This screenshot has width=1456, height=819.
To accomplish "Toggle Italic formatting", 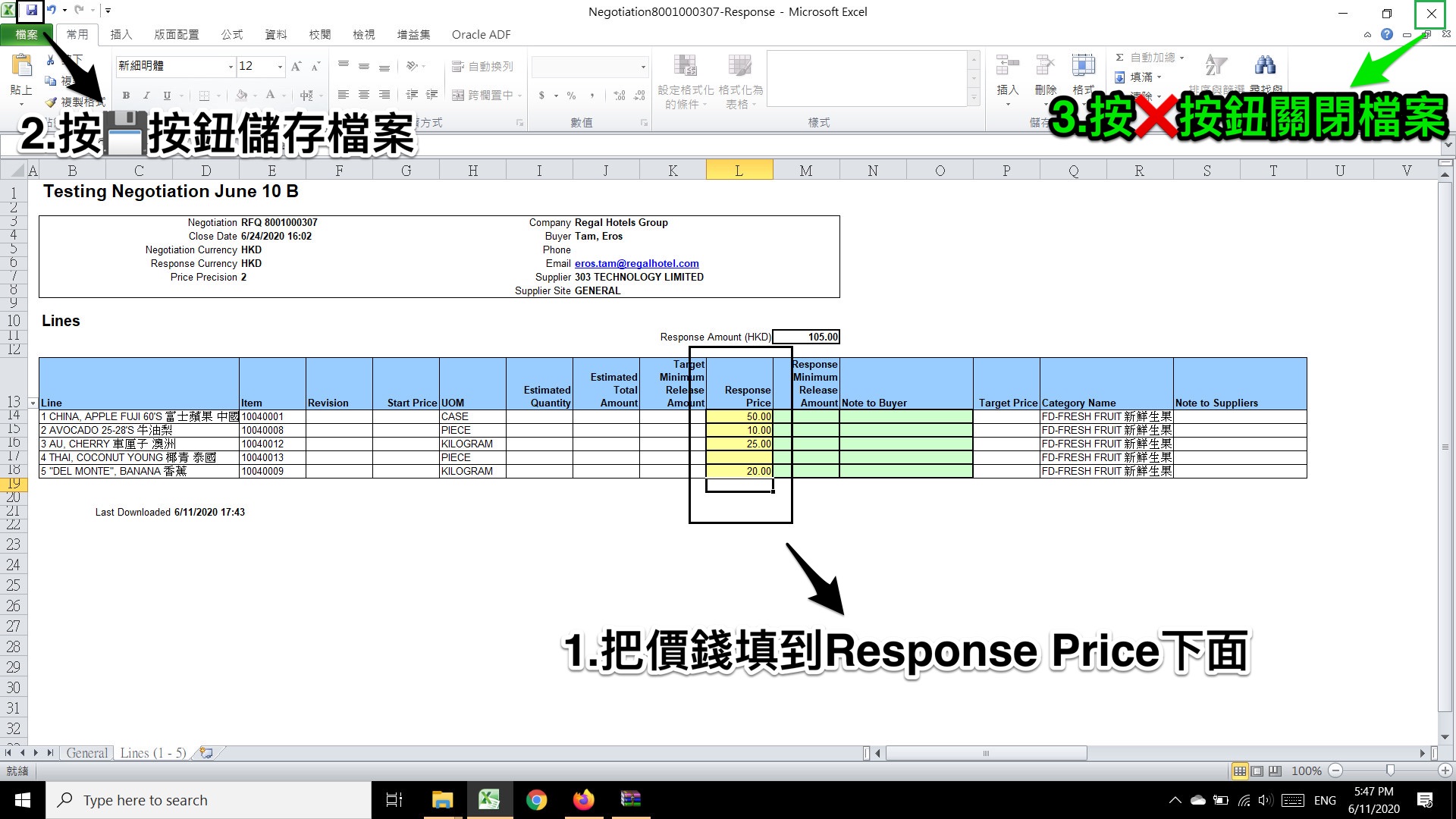I will [146, 96].
